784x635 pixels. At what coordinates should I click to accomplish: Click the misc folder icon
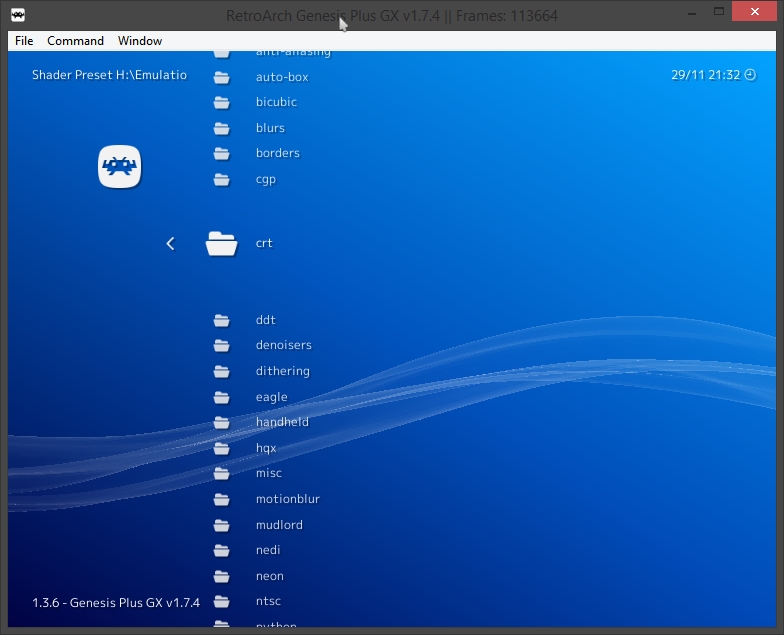pyautogui.click(x=222, y=474)
